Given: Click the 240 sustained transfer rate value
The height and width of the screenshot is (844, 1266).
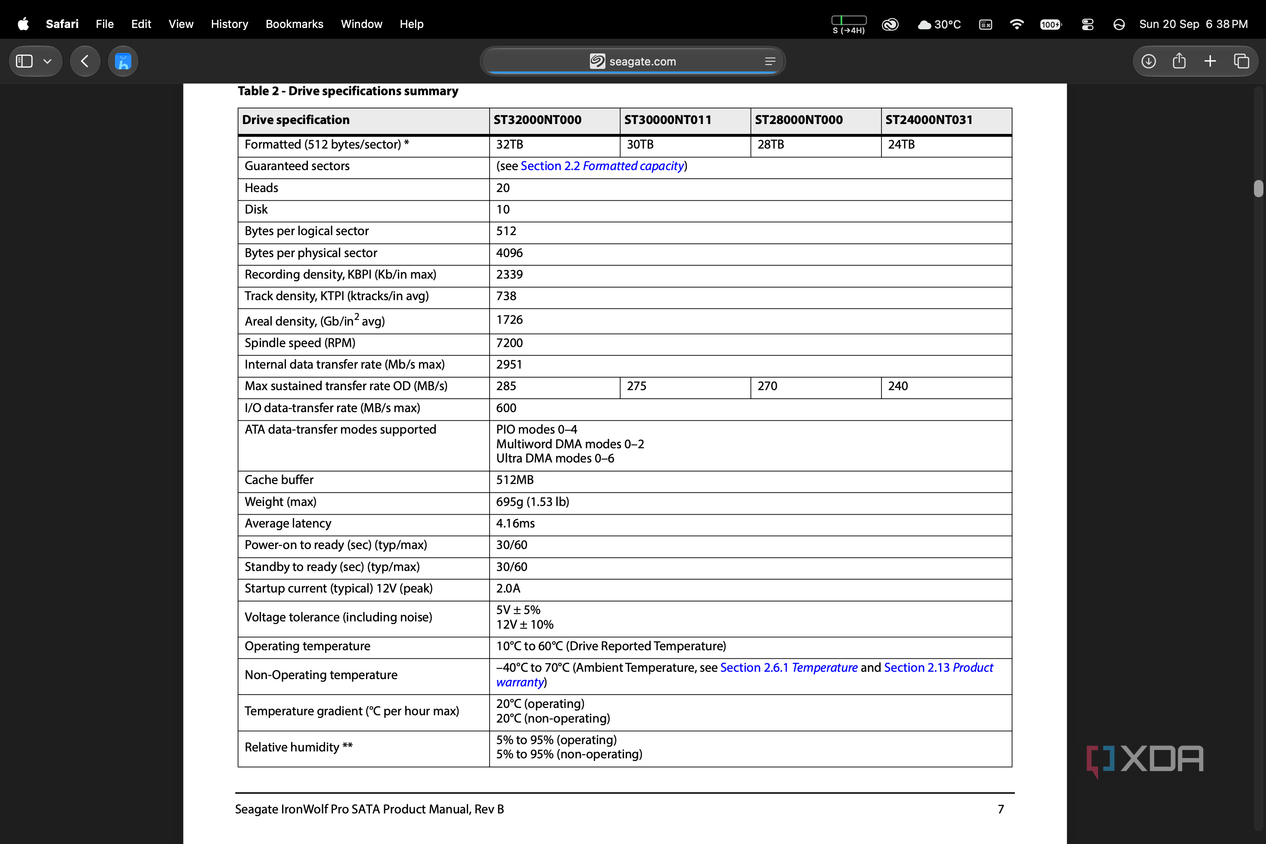Looking at the screenshot, I should pyautogui.click(x=898, y=386).
